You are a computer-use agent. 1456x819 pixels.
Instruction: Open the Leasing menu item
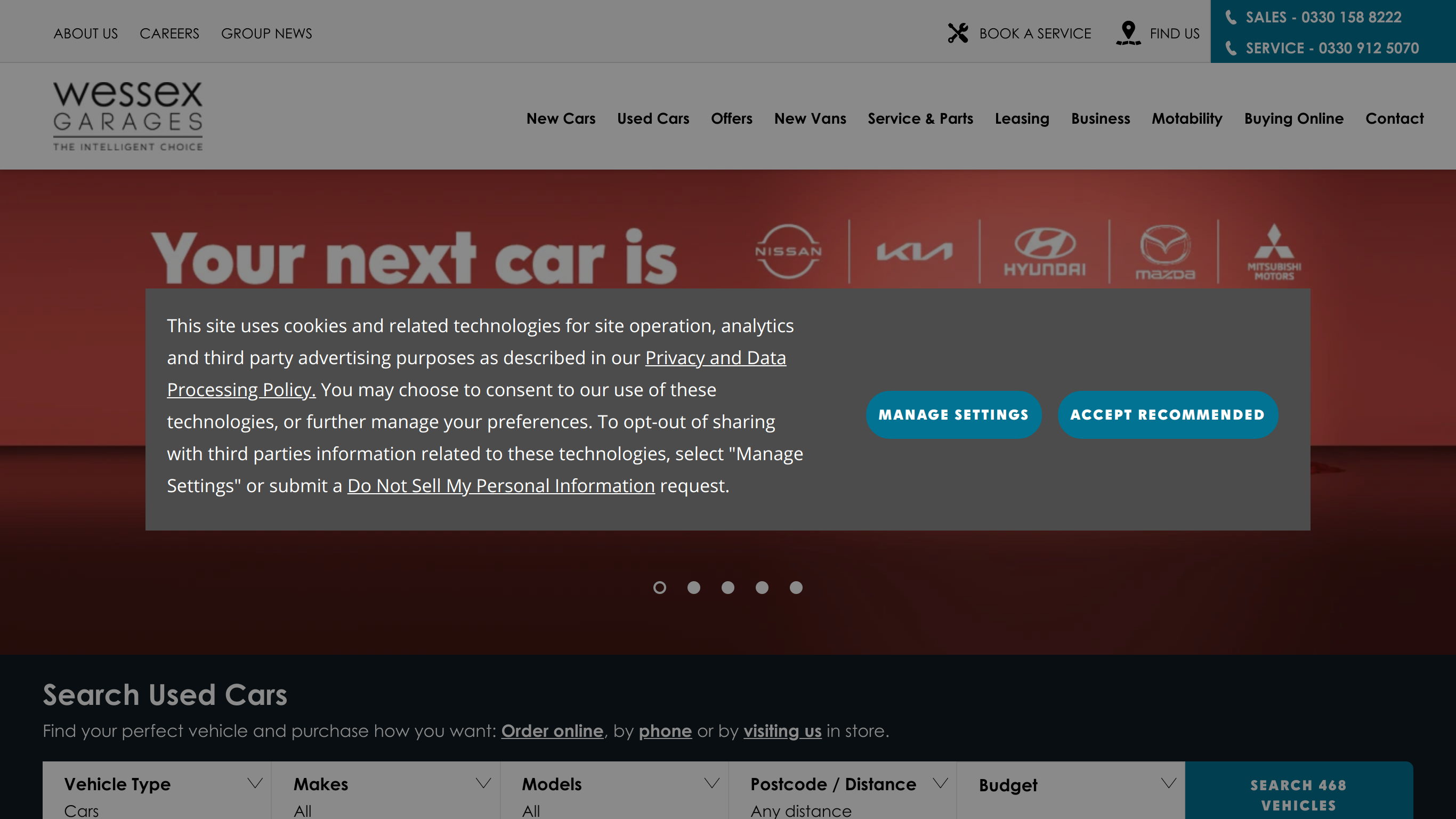[x=1022, y=119]
